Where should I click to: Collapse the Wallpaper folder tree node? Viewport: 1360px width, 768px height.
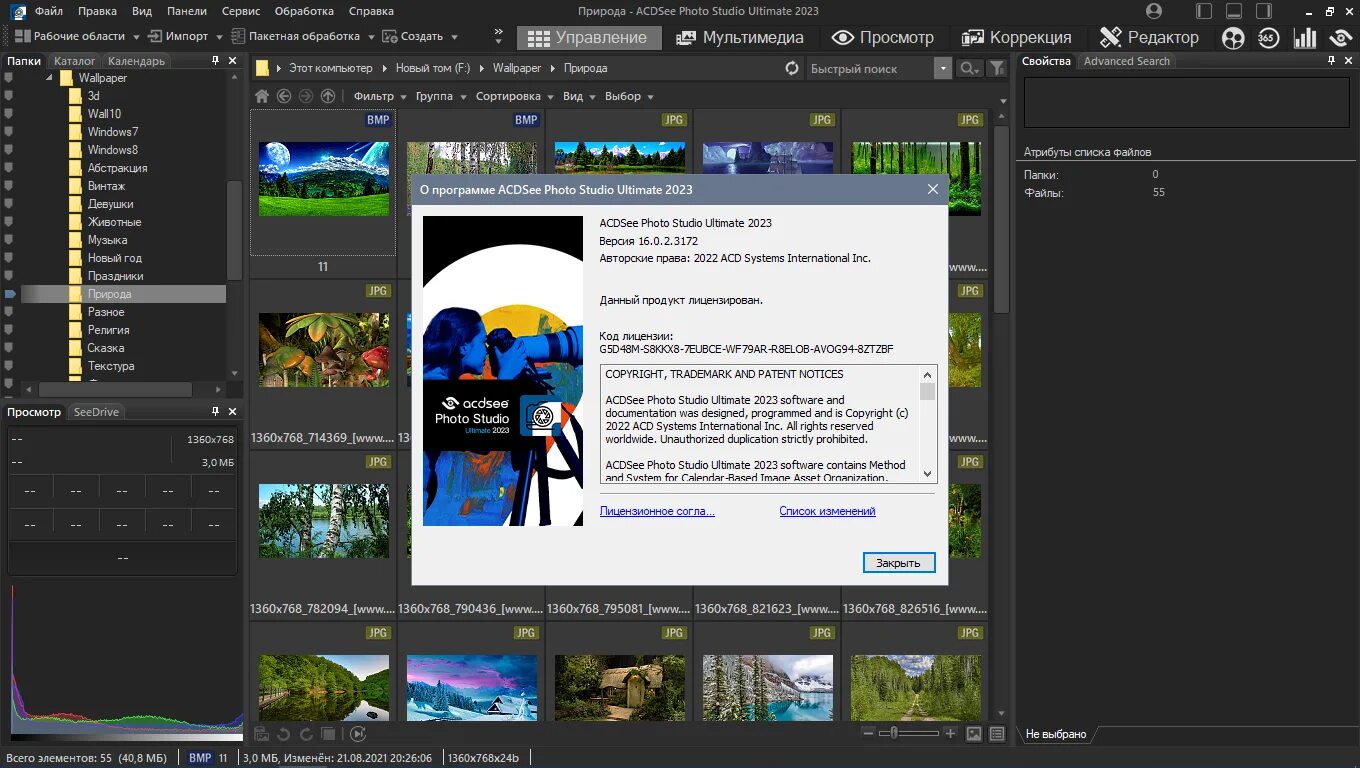click(x=48, y=78)
